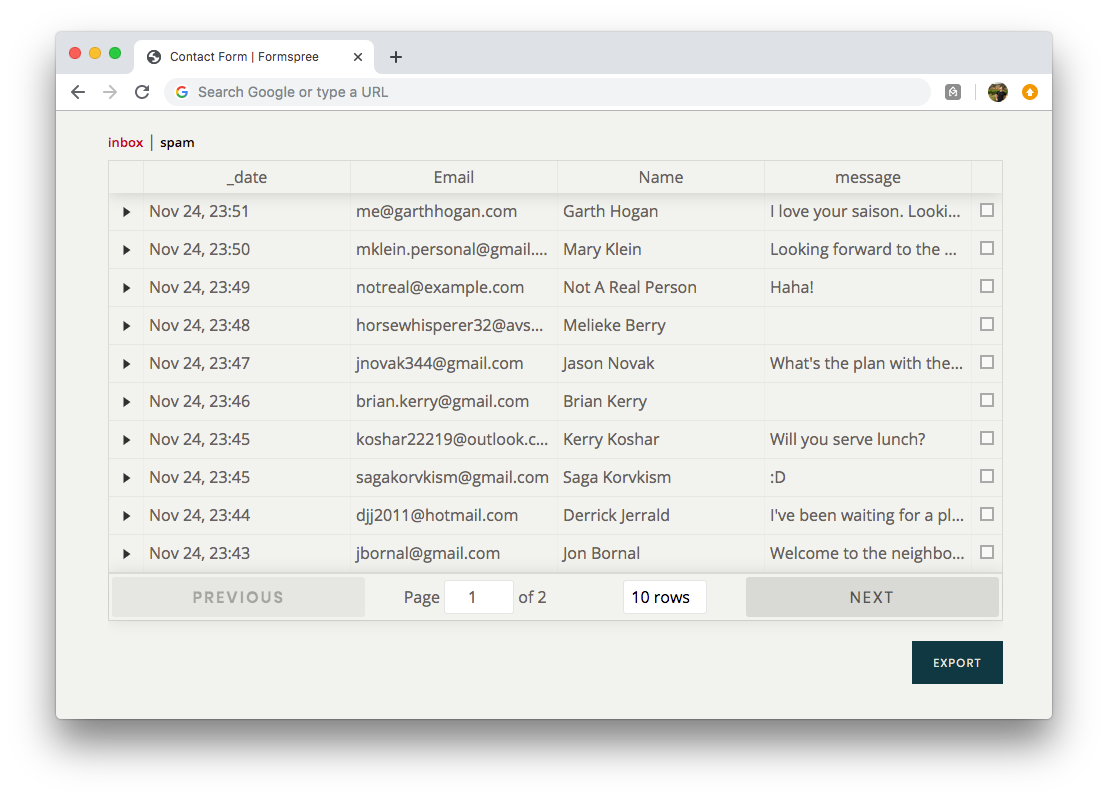Go to the next page with NEXT
The image size is (1108, 799).
[871, 596]
